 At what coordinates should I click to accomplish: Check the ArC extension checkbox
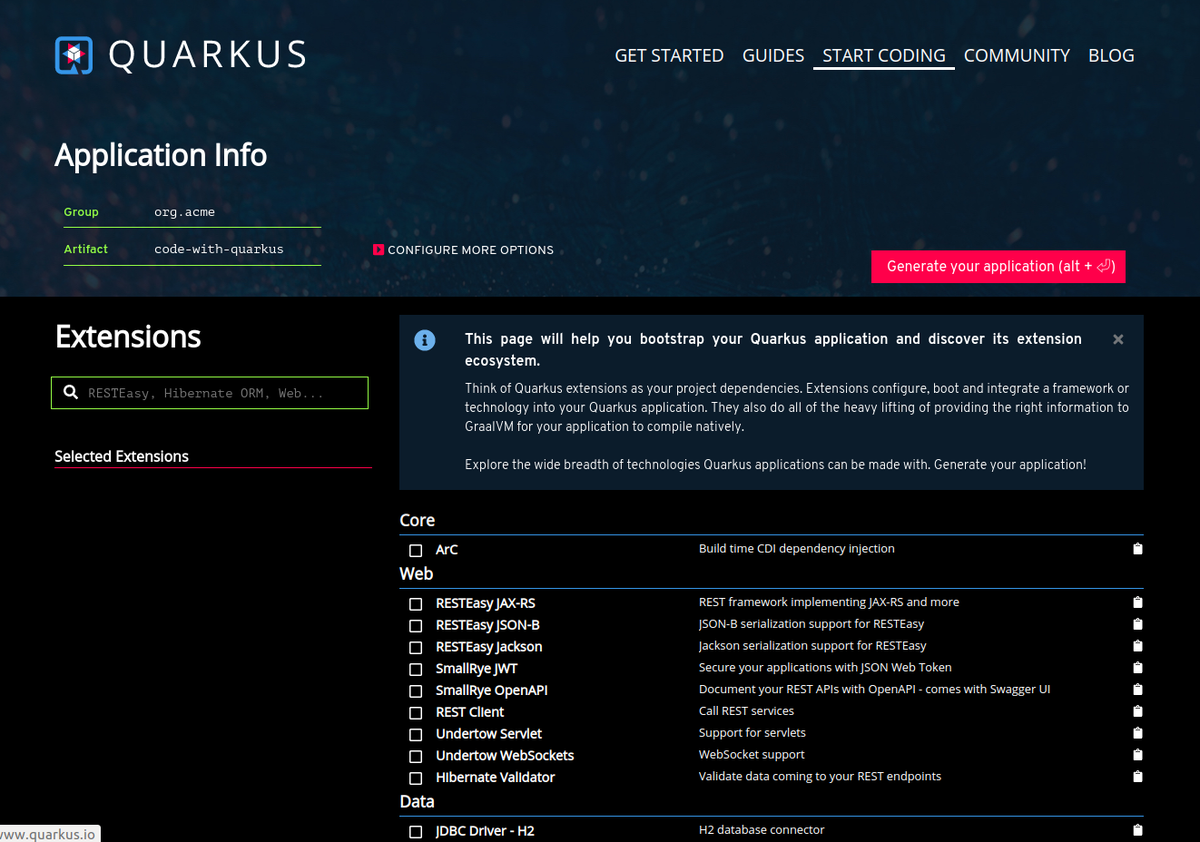pyautogui.click(x=416, y=551)
